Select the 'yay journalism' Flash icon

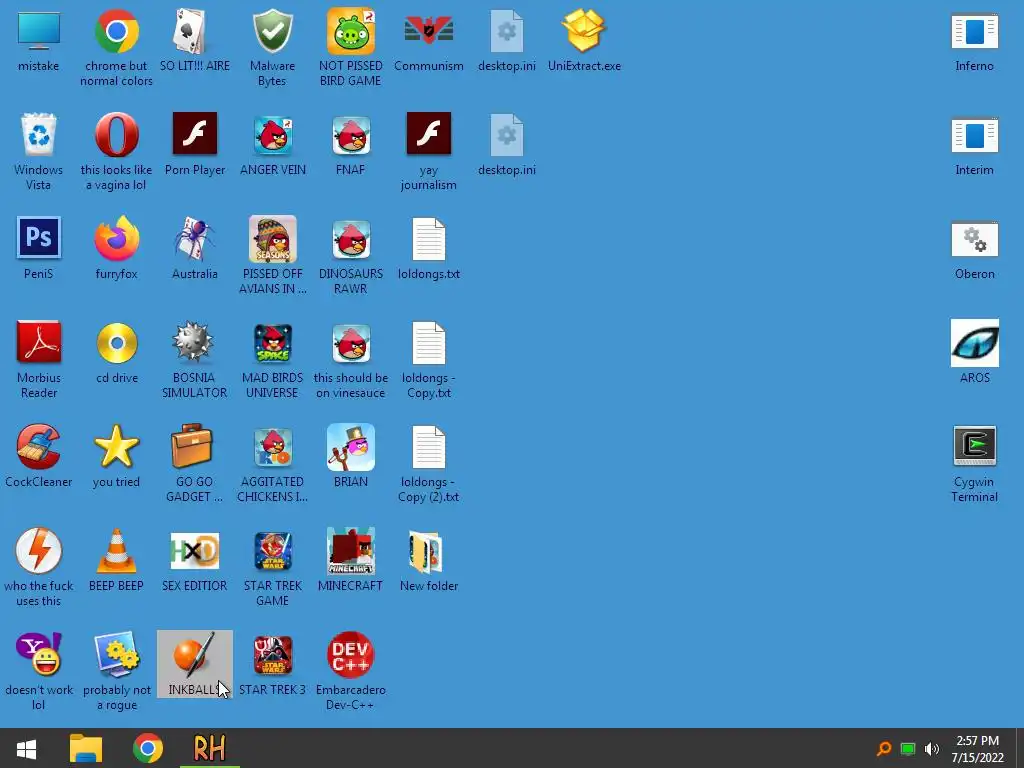click(x=428, y=134)
